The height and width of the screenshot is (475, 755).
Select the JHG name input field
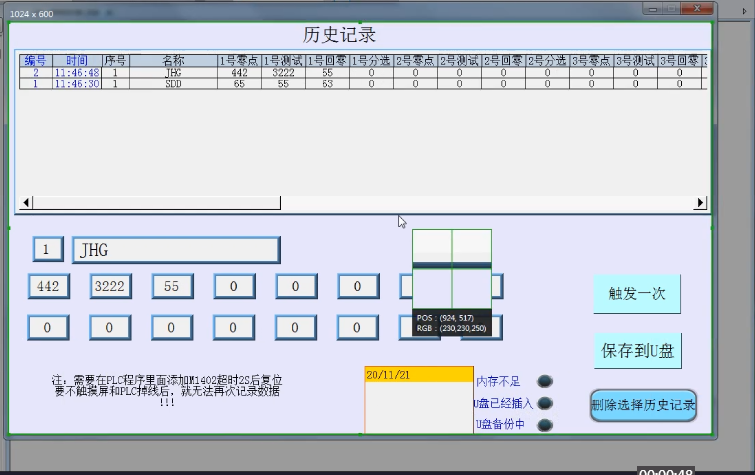(x=175, y=250)
